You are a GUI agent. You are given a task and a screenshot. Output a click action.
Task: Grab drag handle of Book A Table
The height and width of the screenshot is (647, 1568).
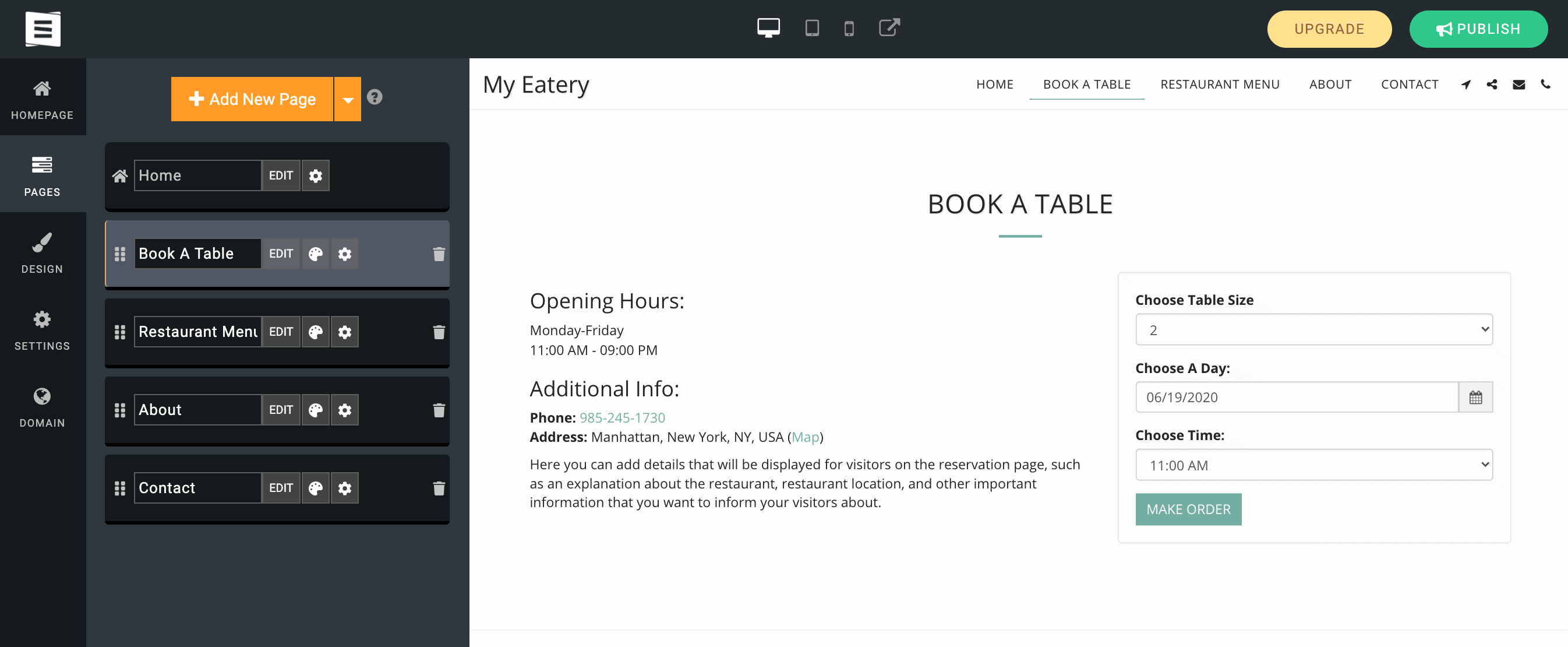coord(120,254)
